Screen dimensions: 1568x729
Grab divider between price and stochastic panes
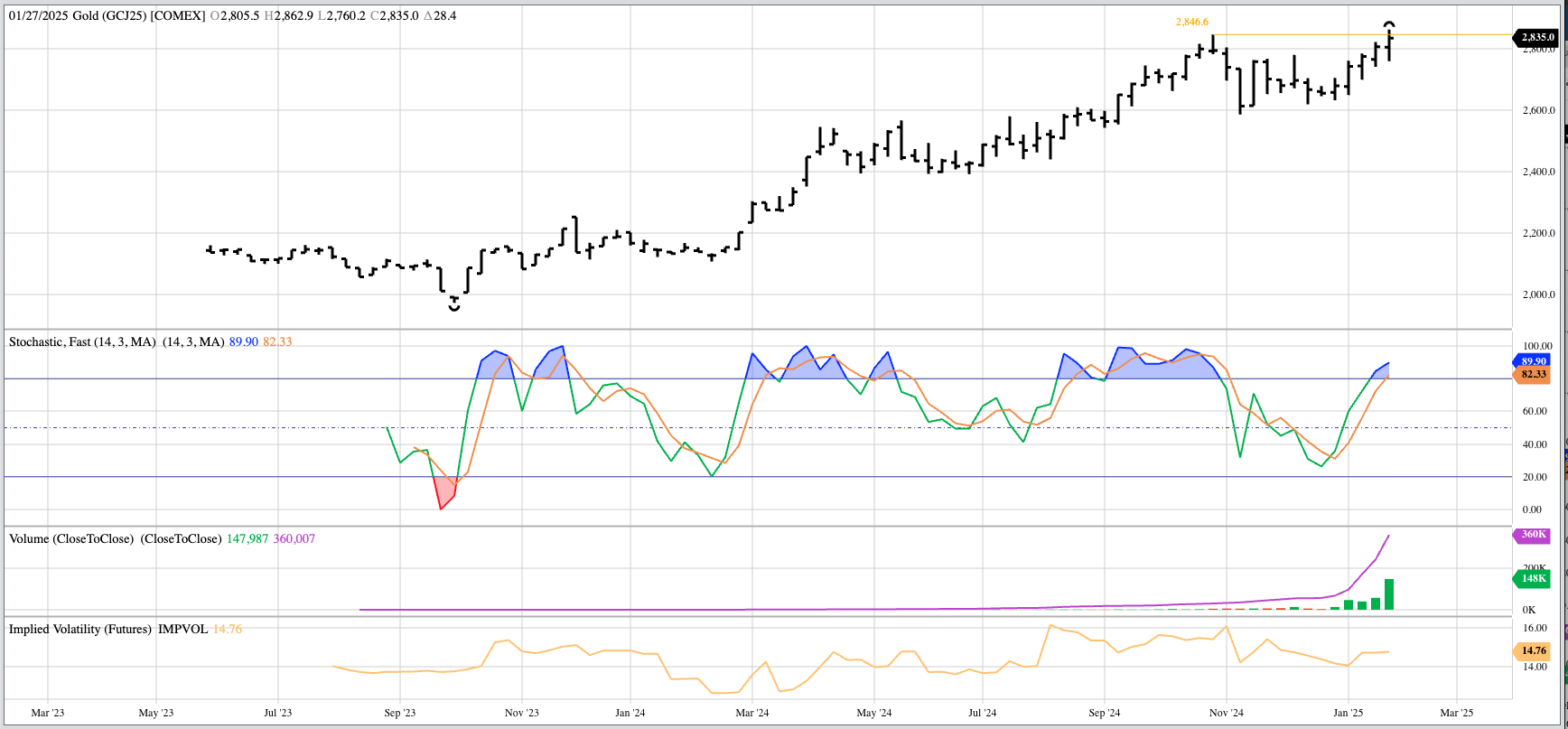click(759, 330)
